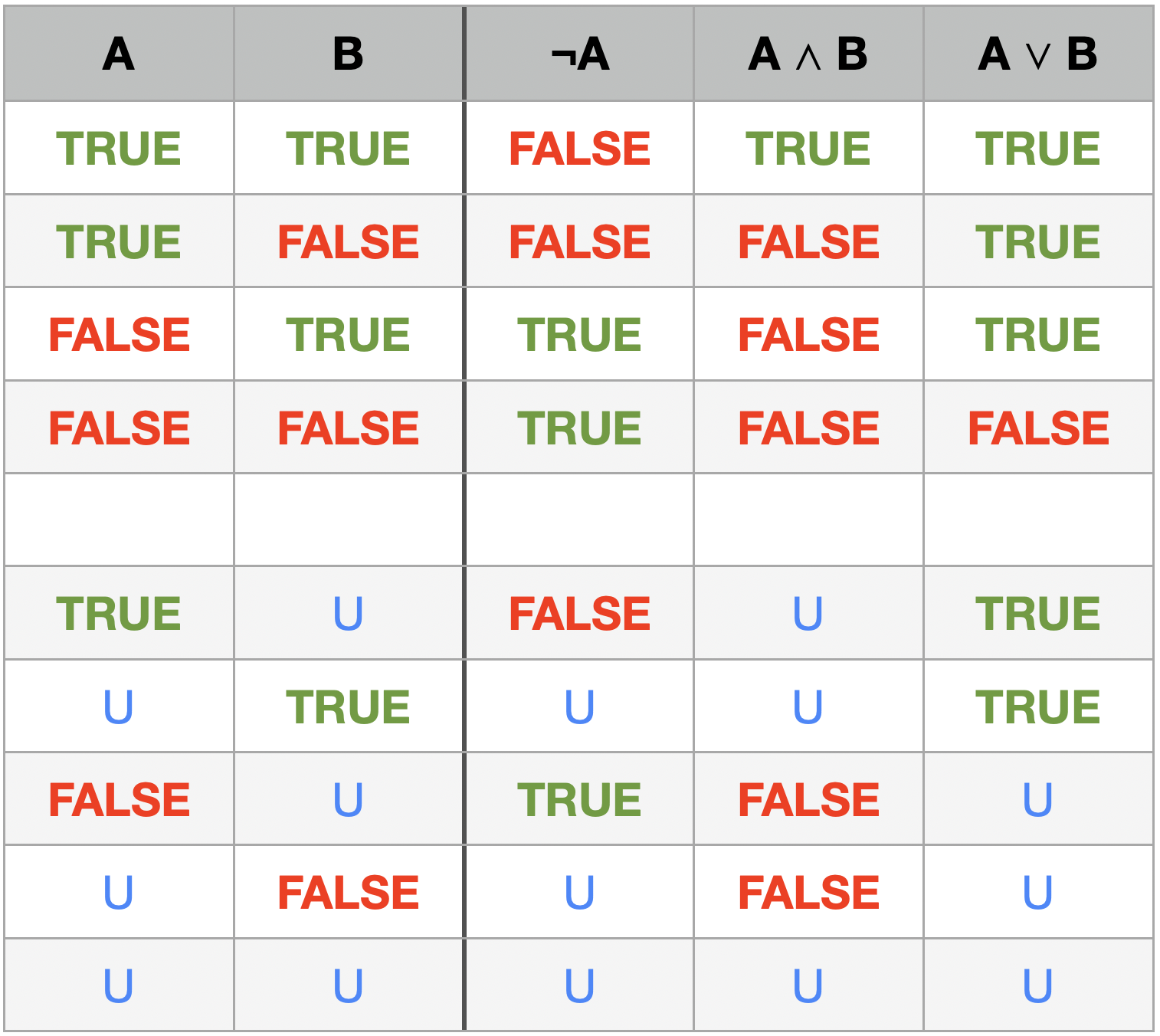1160x1036 pixels.
Task: Click the A ∧ B cell where A=U, B=FALSE
Action: pos(808,893)
